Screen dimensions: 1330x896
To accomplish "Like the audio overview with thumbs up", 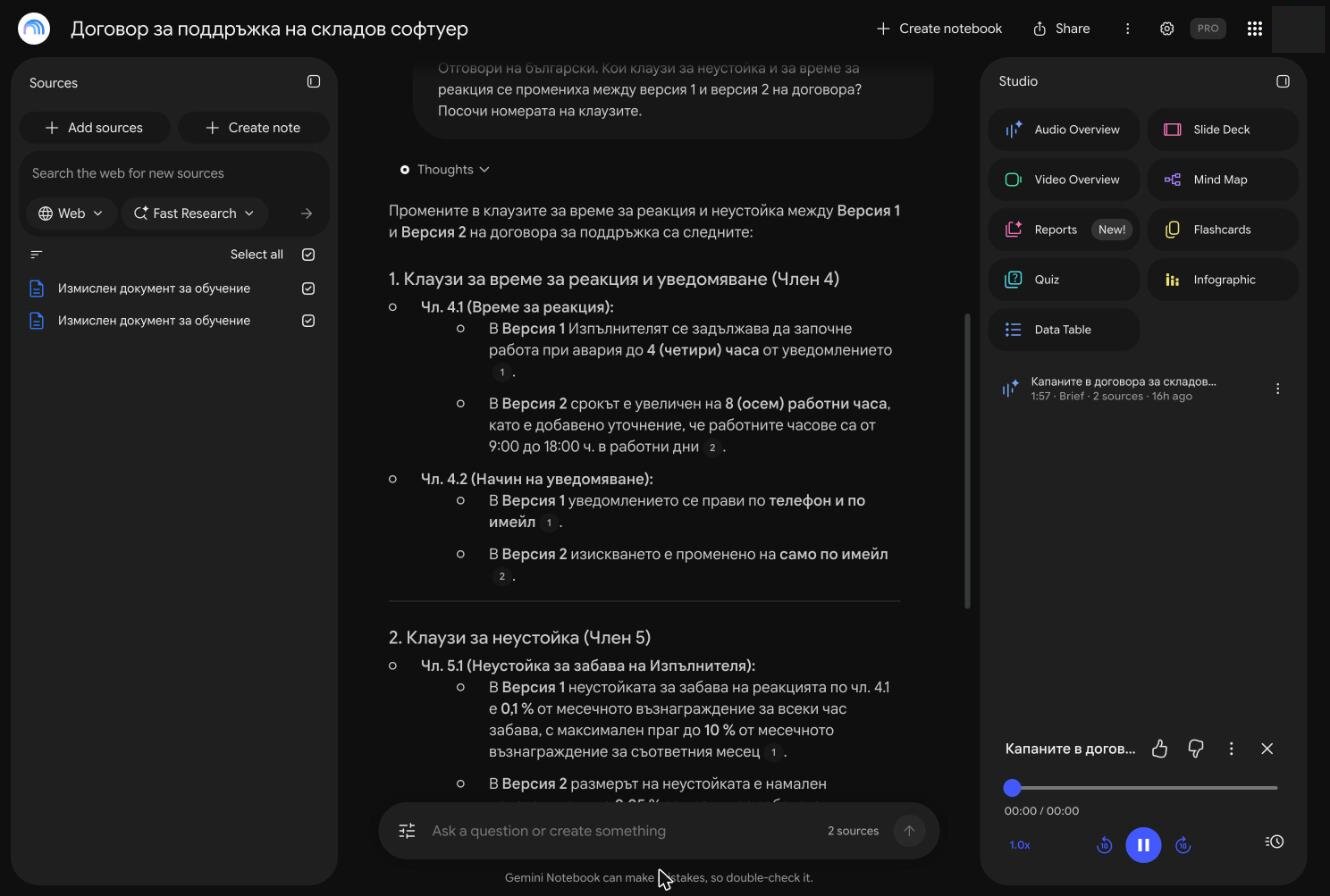I will [x=1160, y=748].
